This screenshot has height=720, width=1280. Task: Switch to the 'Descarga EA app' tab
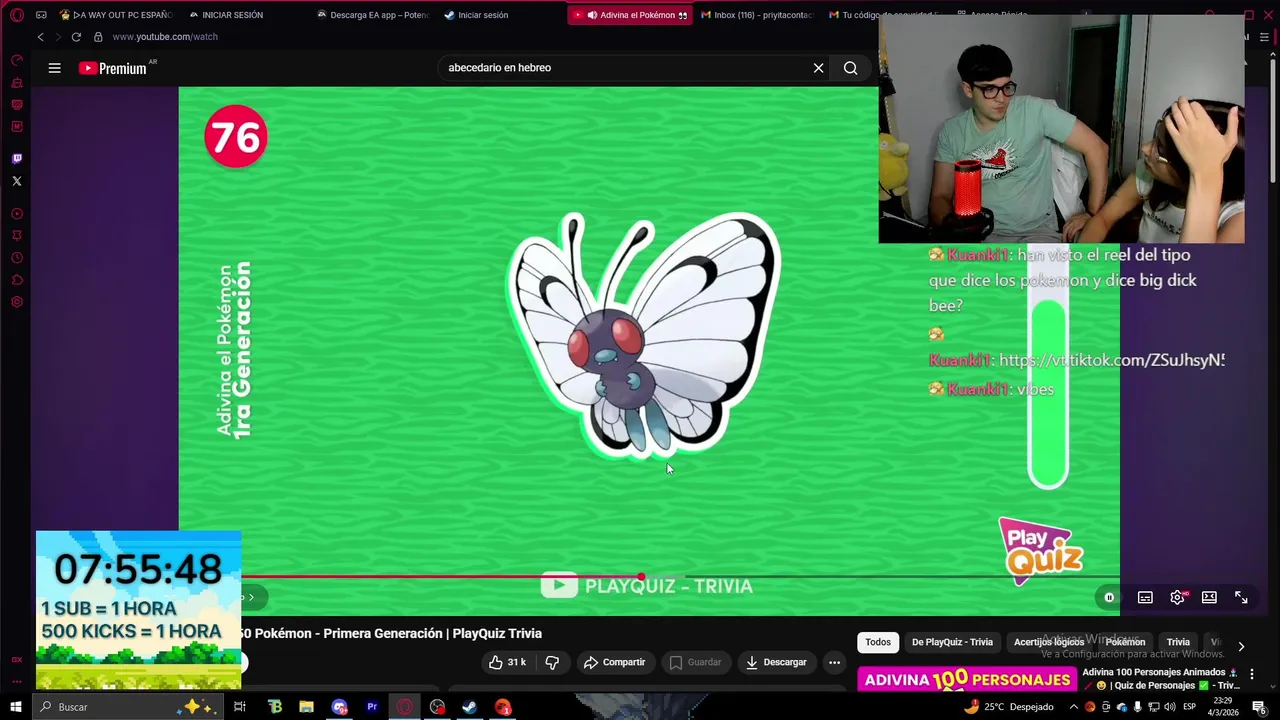[372, 15]
